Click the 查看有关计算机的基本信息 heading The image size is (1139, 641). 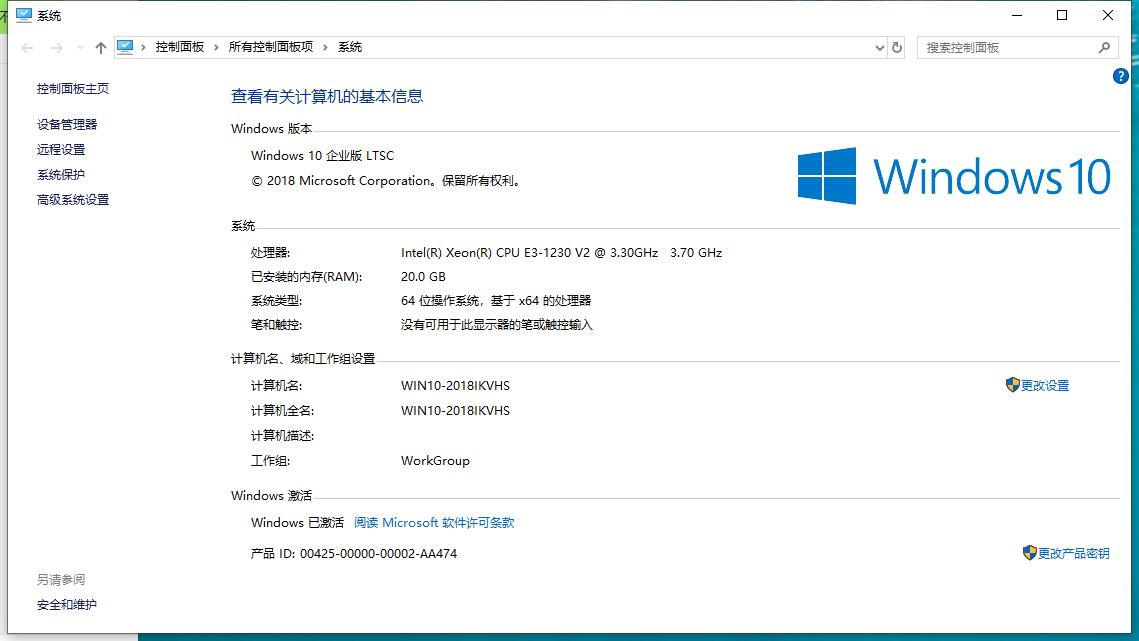tap(327, 97)
